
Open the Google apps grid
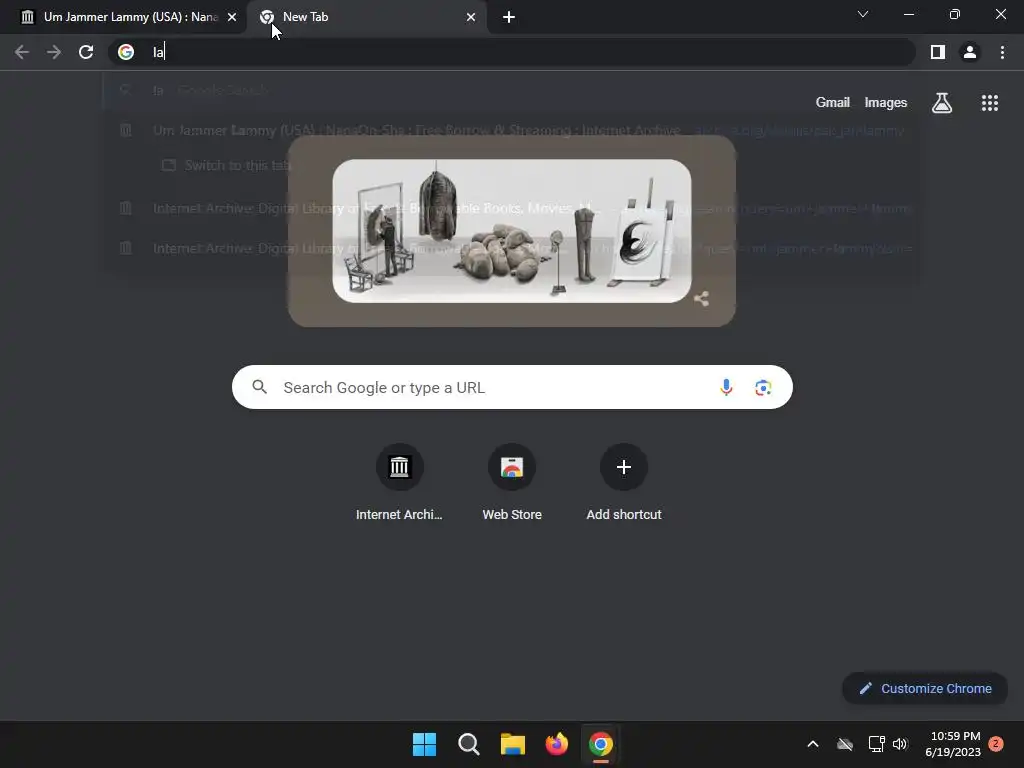point(990,103)
